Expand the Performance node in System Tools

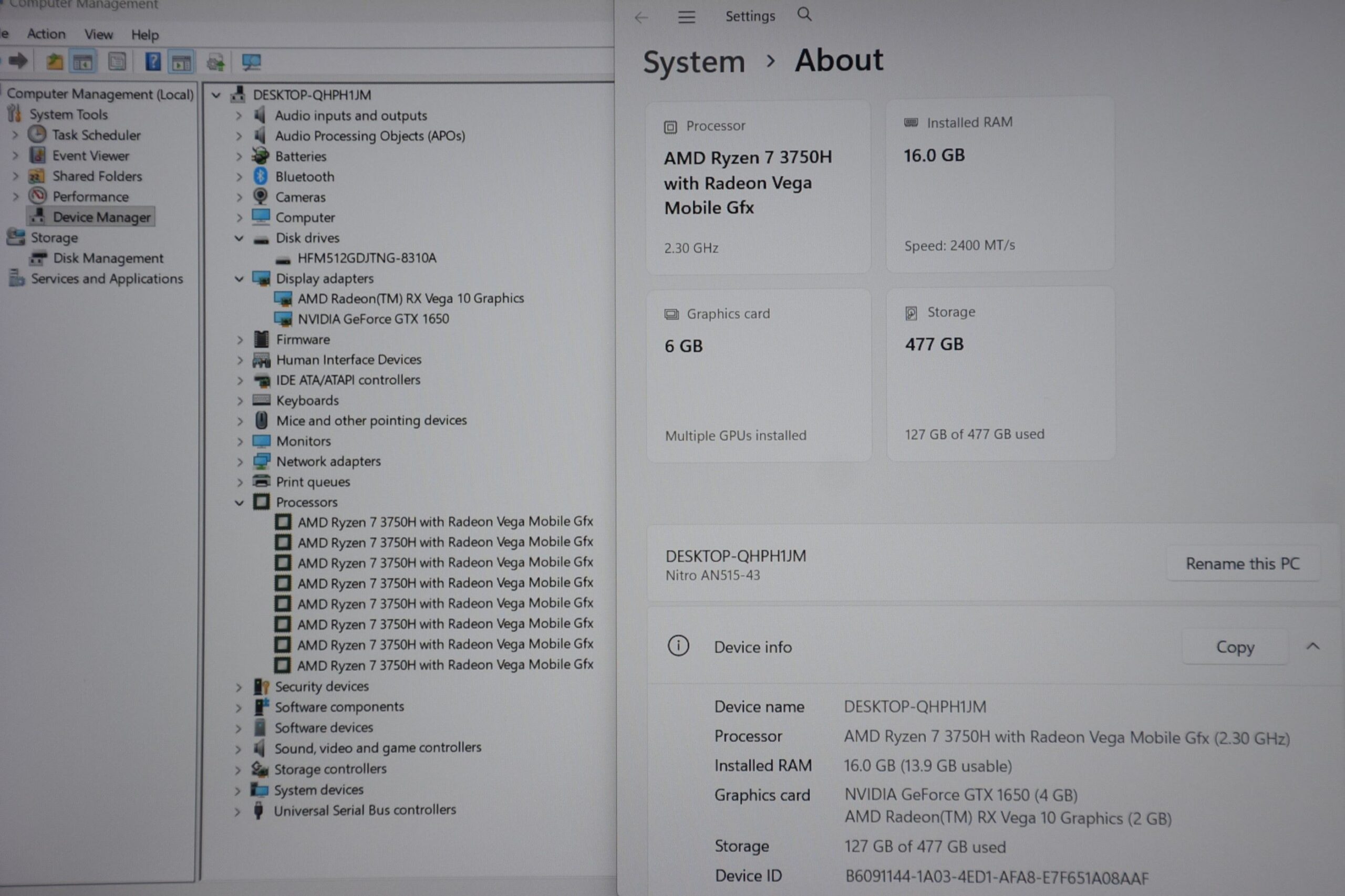(15, 196)
